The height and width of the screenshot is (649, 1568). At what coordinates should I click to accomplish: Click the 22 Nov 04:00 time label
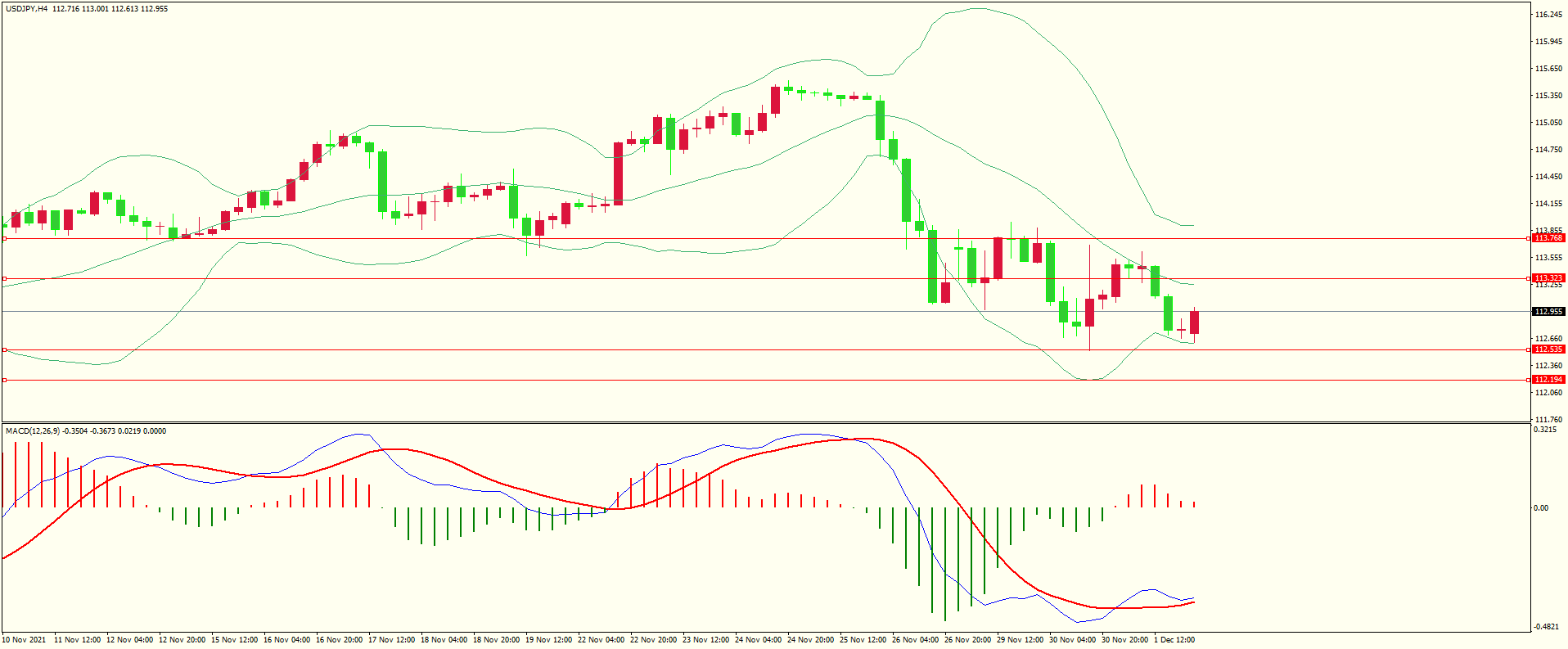pyautogui.click(x=601, y=640)
